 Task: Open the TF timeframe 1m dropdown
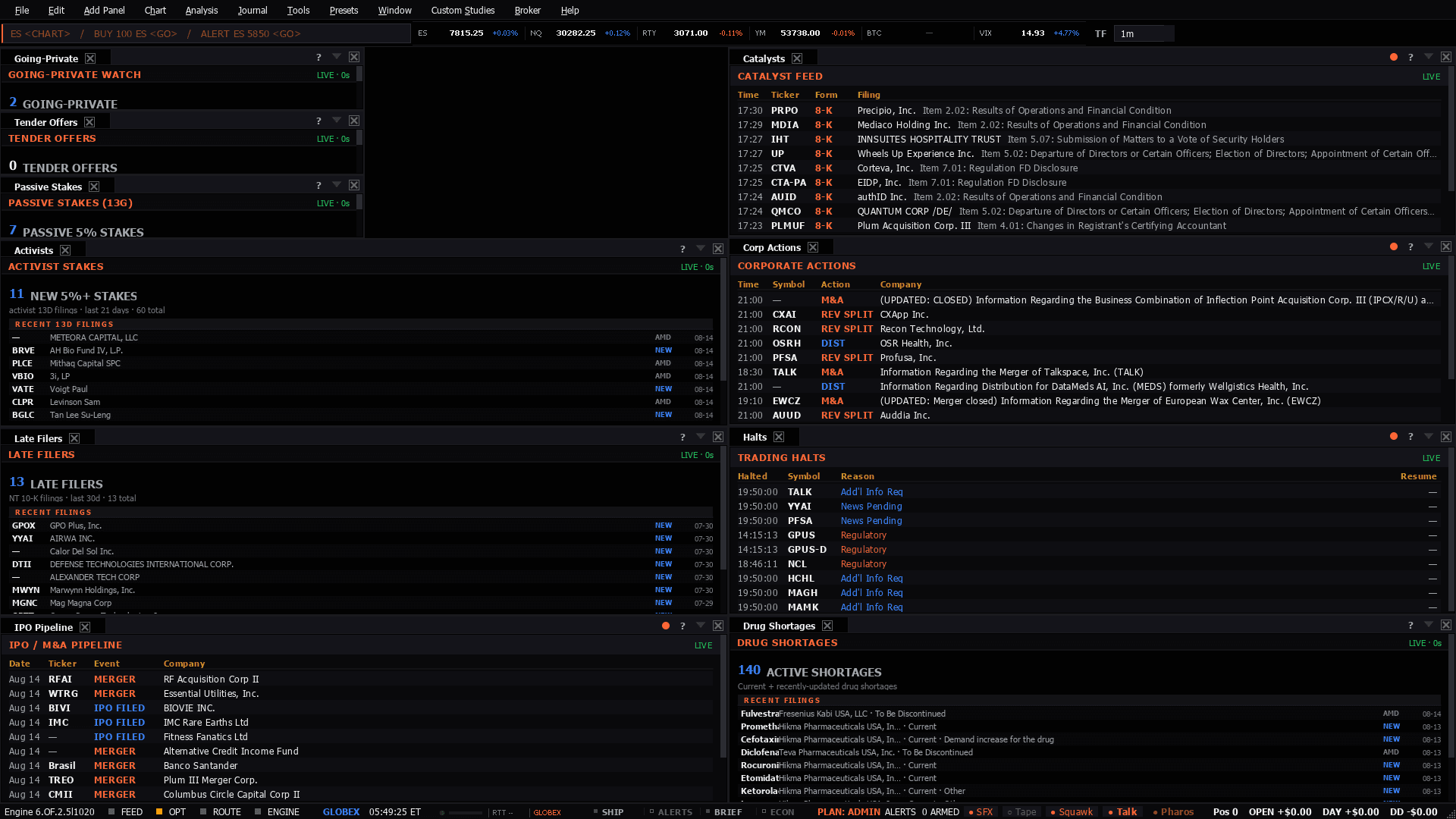1144,33
